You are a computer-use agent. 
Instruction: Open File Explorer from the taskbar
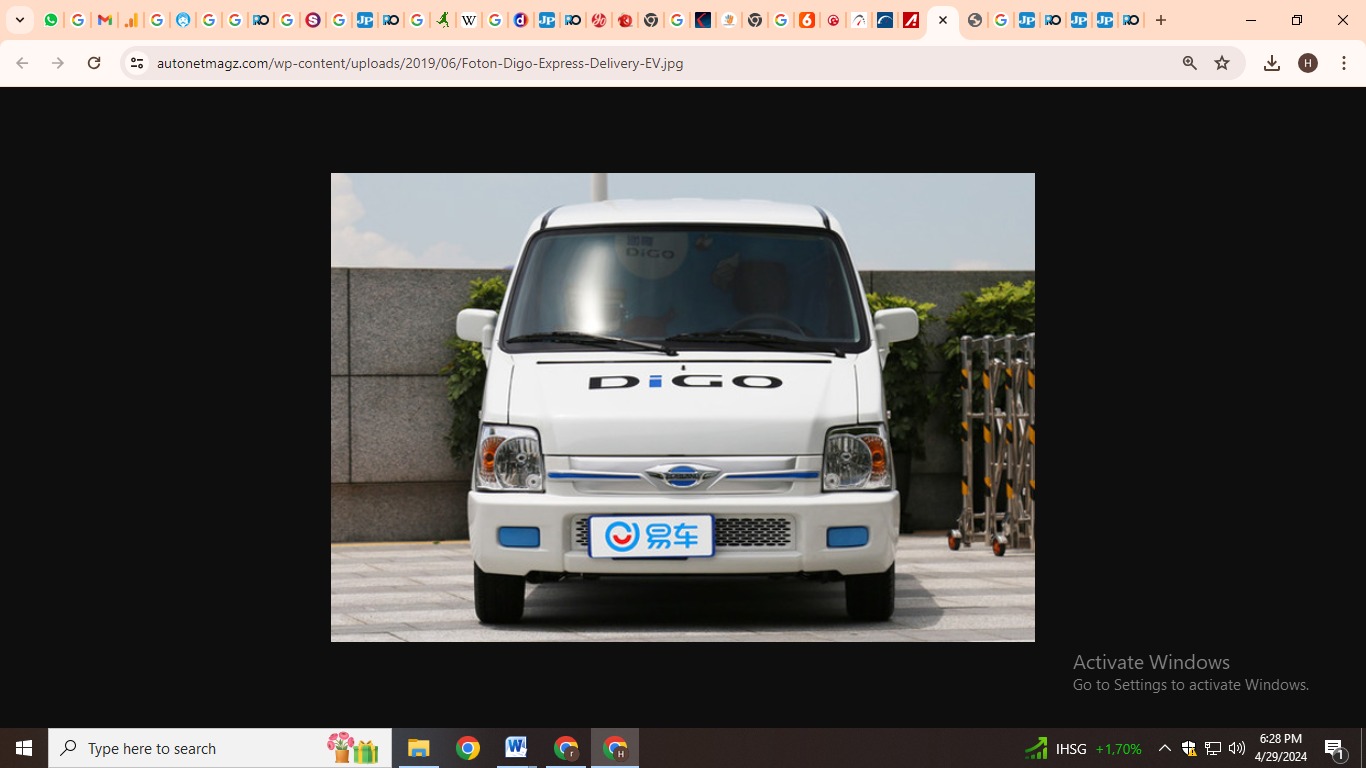[x=418, y=748]
